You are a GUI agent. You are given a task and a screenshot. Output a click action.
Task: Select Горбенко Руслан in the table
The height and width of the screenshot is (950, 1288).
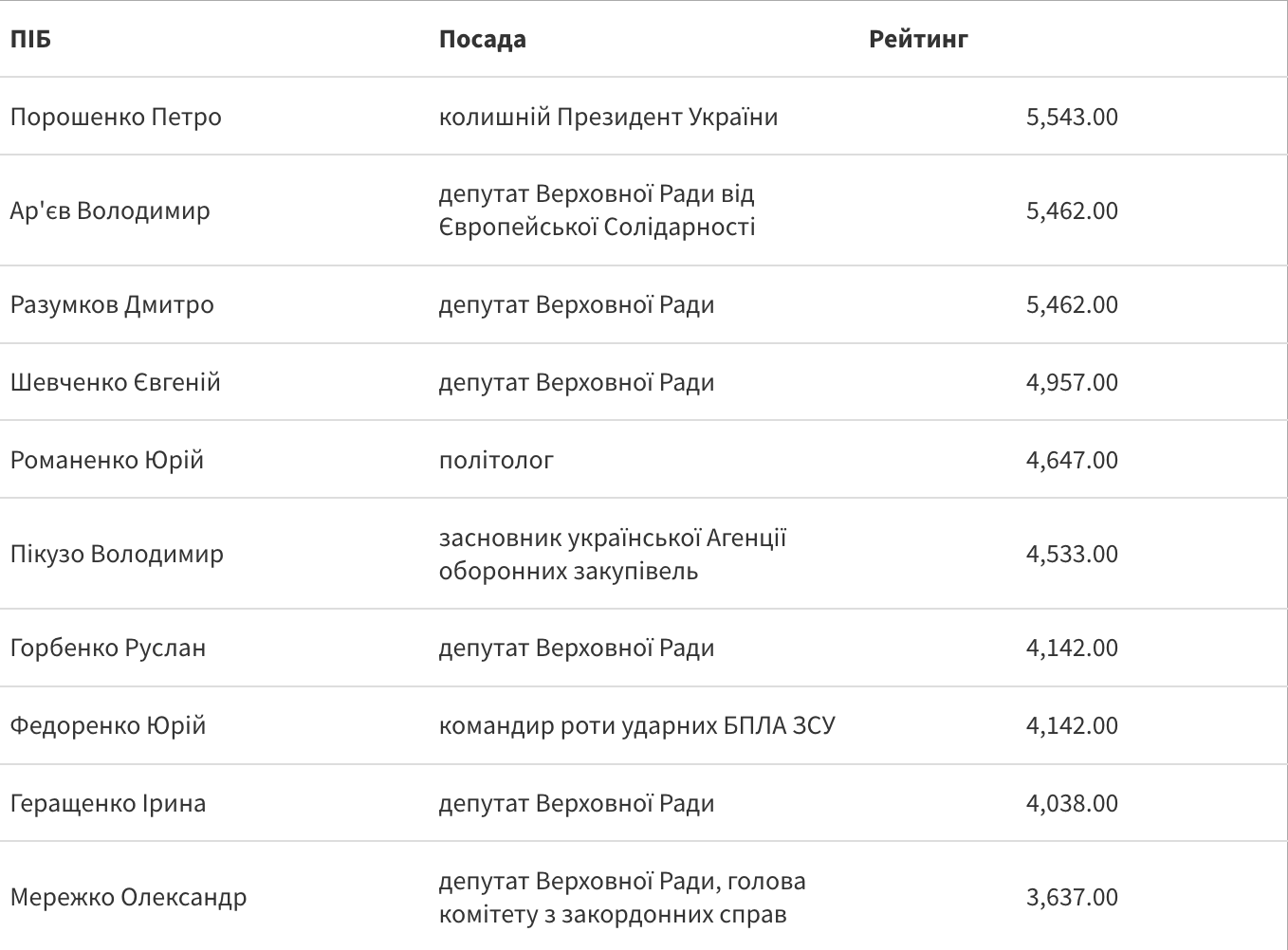(x=108, y=648)
